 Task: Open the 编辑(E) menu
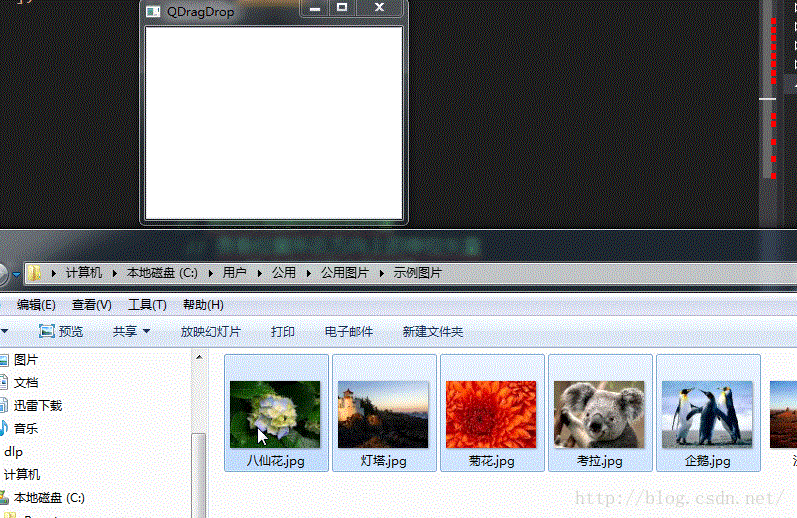36,304
